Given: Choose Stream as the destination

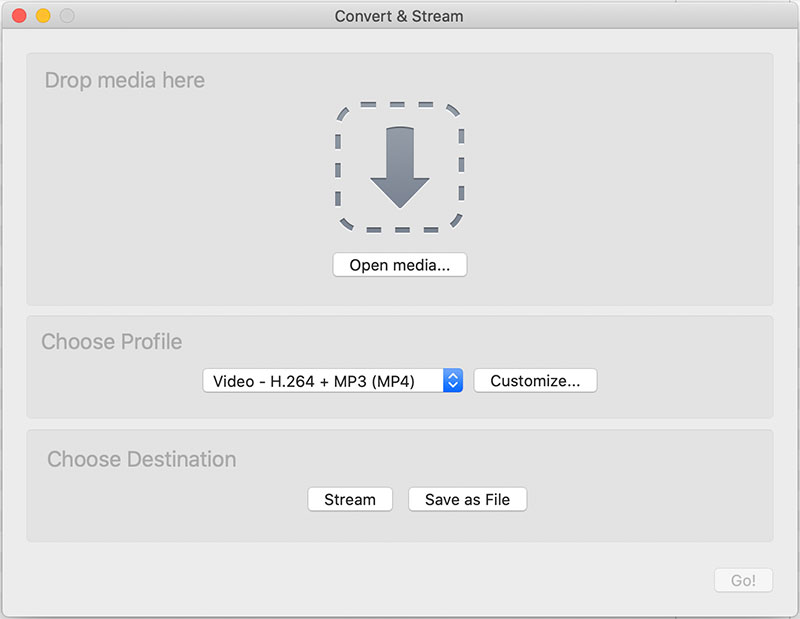Looking at the screenshot, I should point(350,500).
